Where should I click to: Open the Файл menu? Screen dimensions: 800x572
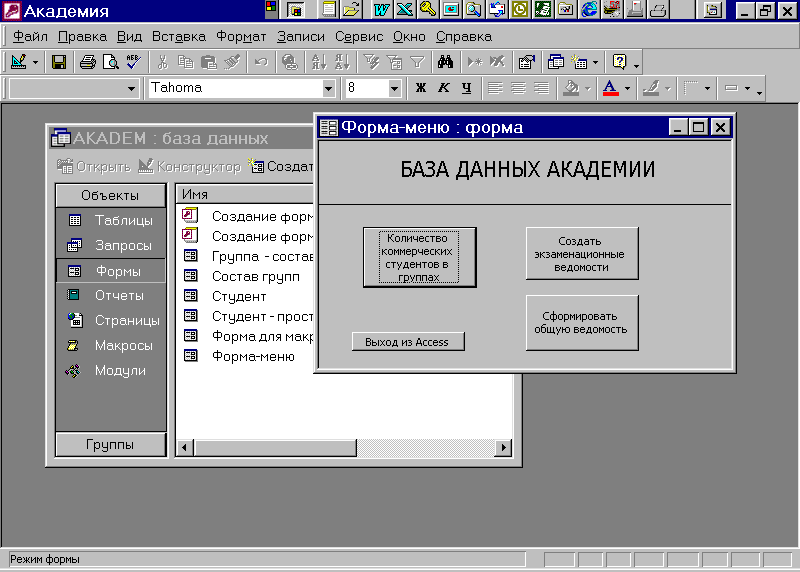pos(30,37)
